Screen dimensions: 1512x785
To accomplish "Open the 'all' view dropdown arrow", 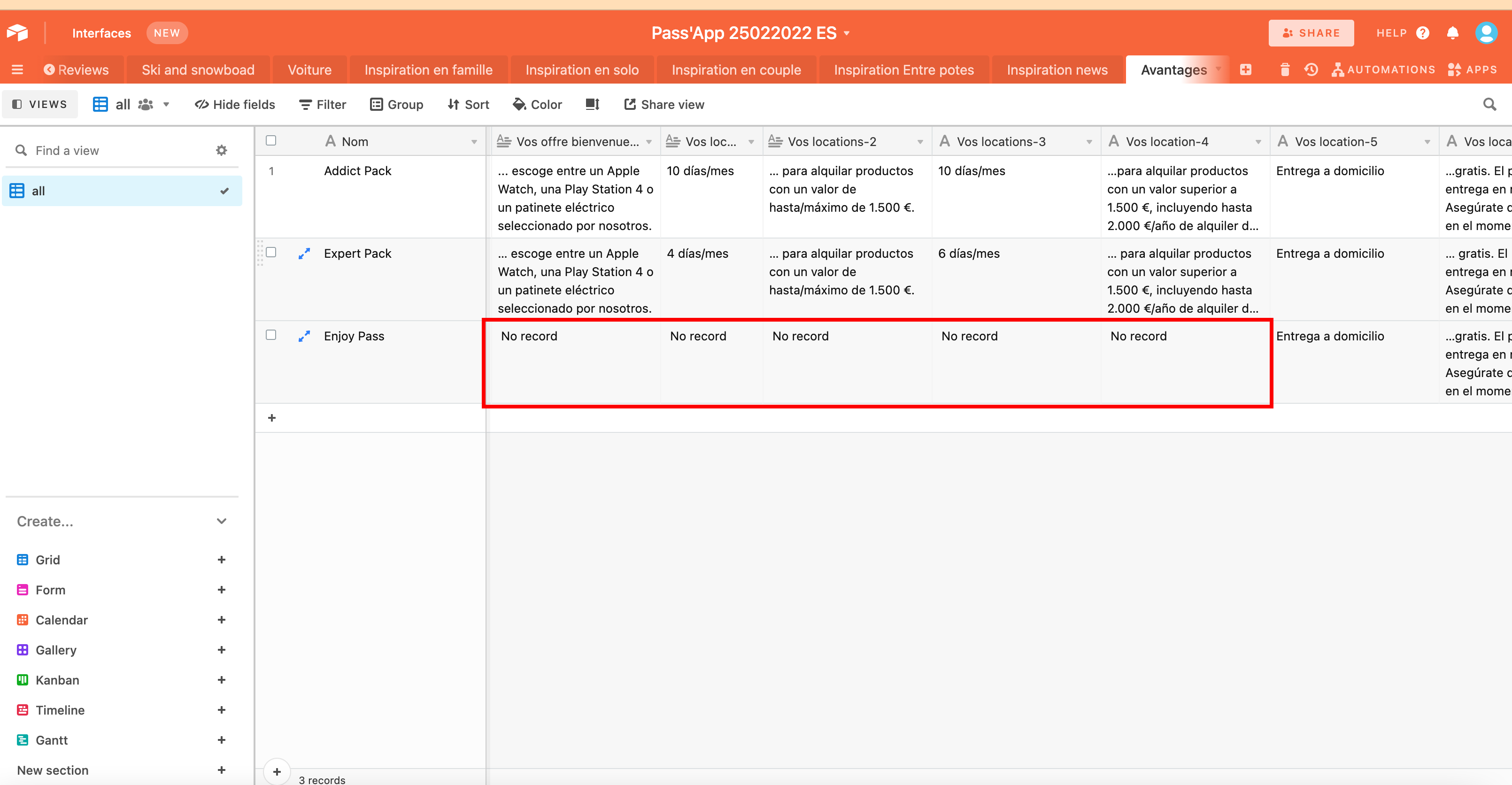I will click(166, 104).
